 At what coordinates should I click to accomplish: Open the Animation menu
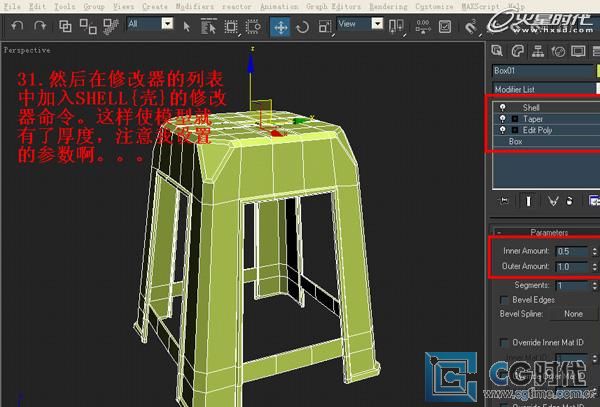[279, 7]
